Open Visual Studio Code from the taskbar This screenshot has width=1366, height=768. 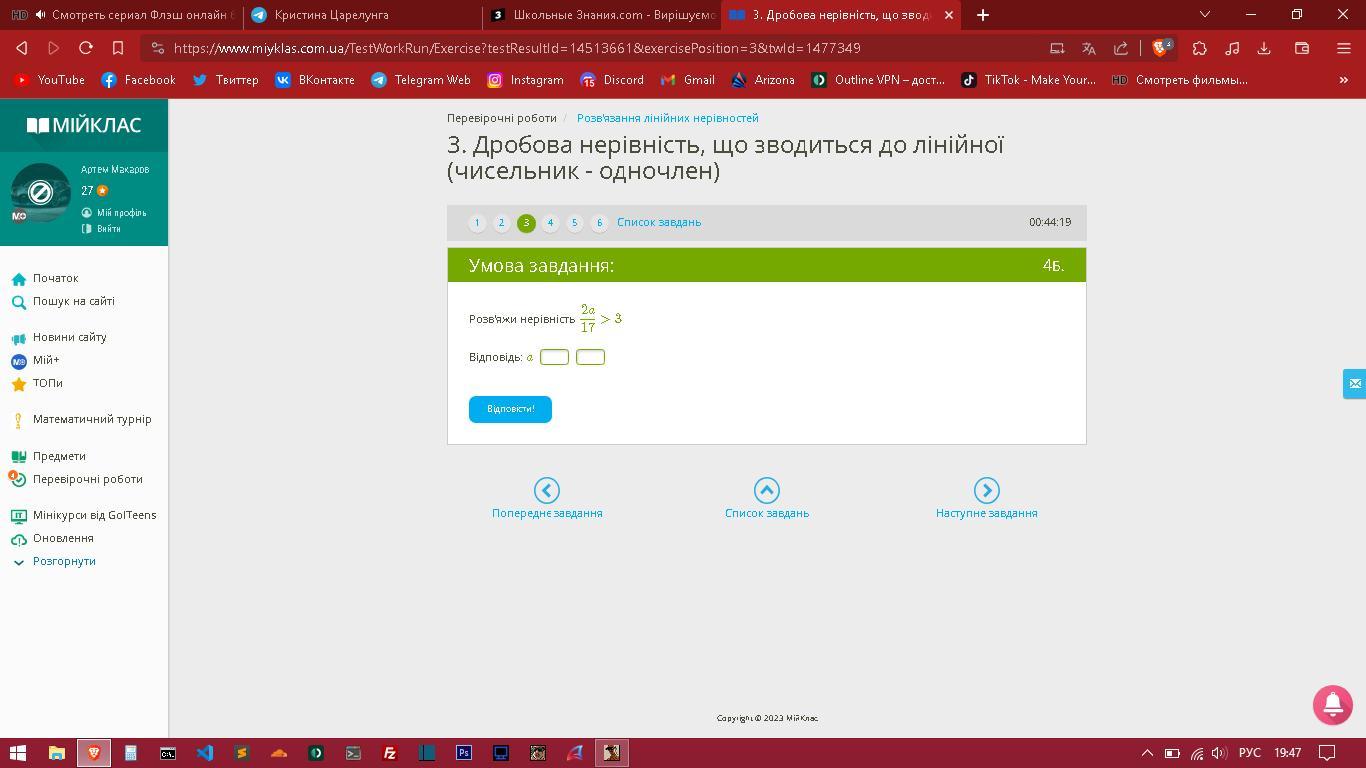[x=205, y=753]
